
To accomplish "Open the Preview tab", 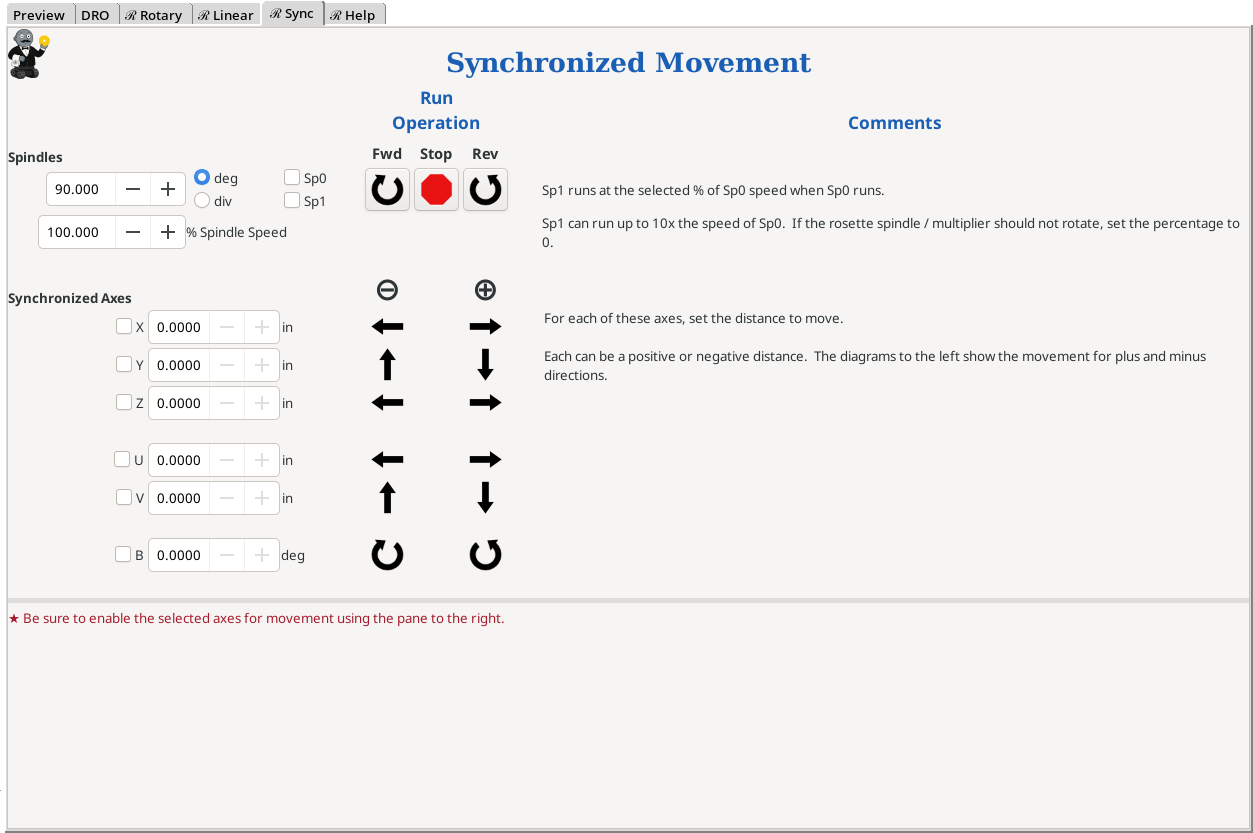I will 39,15.
